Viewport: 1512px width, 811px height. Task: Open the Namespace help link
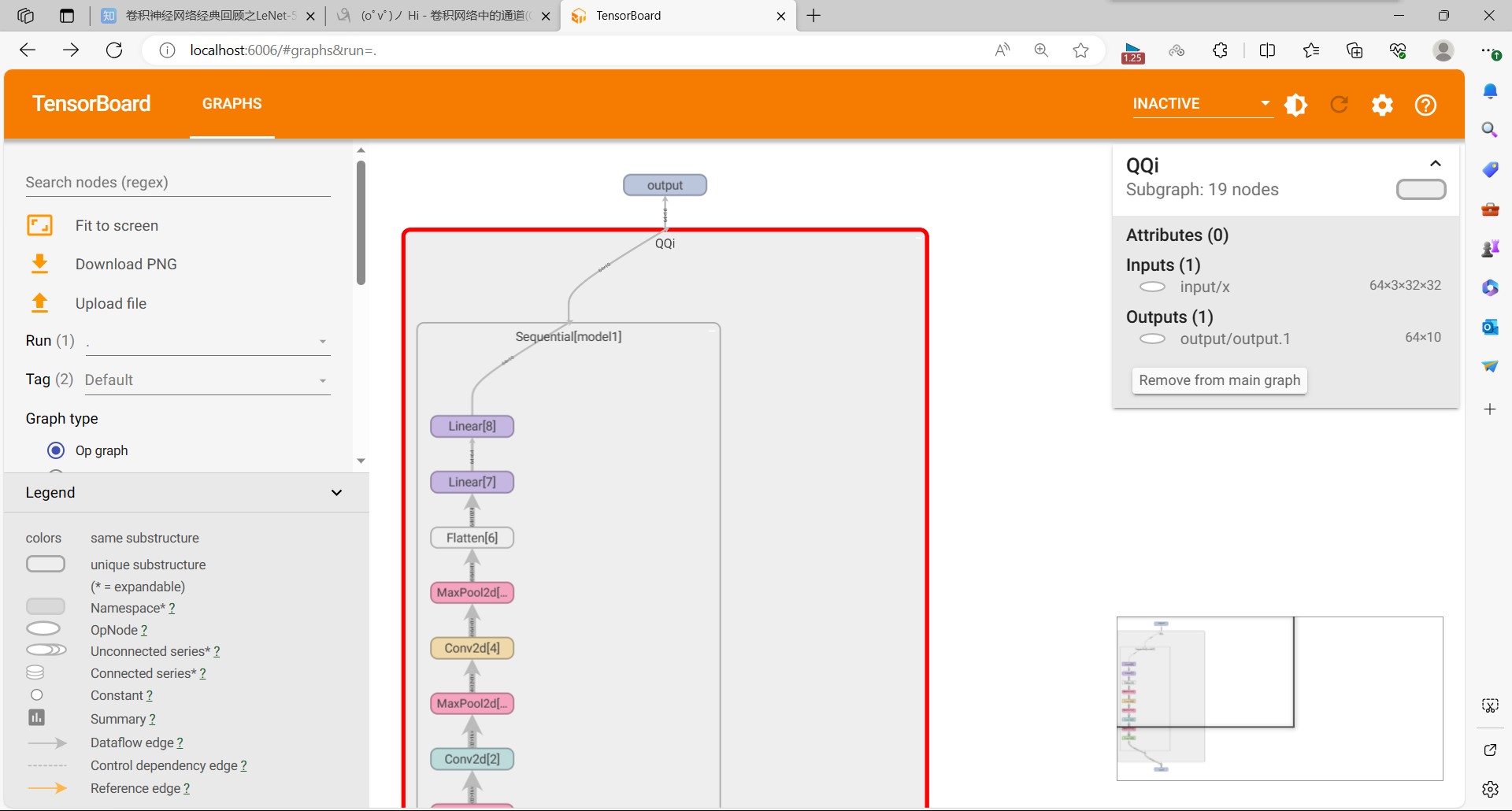172,608
